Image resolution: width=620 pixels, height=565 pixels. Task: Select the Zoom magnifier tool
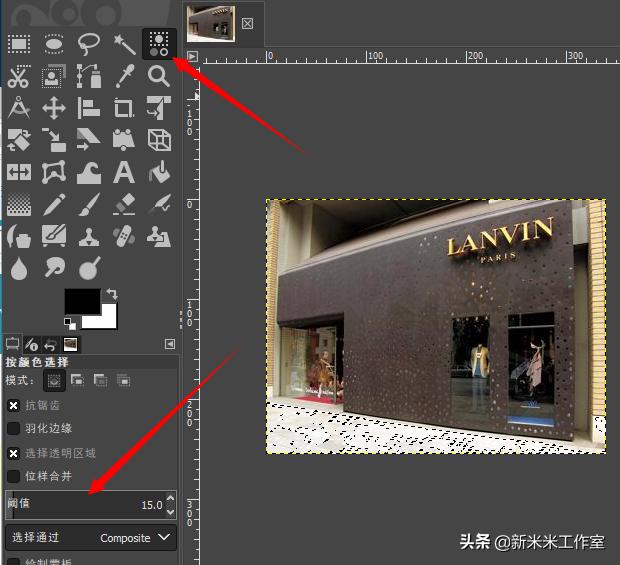point(159,76)
